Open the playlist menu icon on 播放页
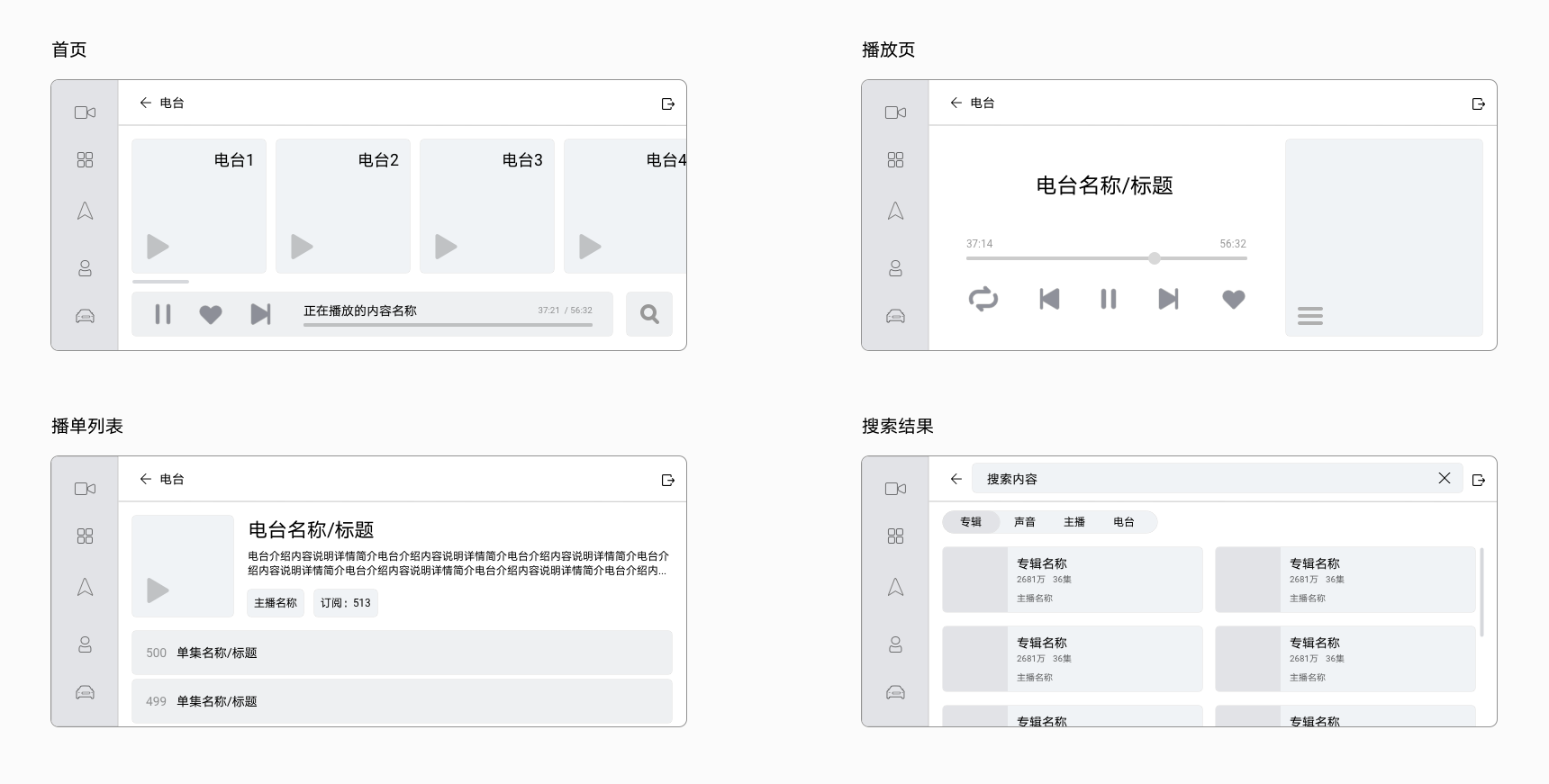Image resolution: width=1549 pixels, height=784 pixels. tap(1310, 316)
